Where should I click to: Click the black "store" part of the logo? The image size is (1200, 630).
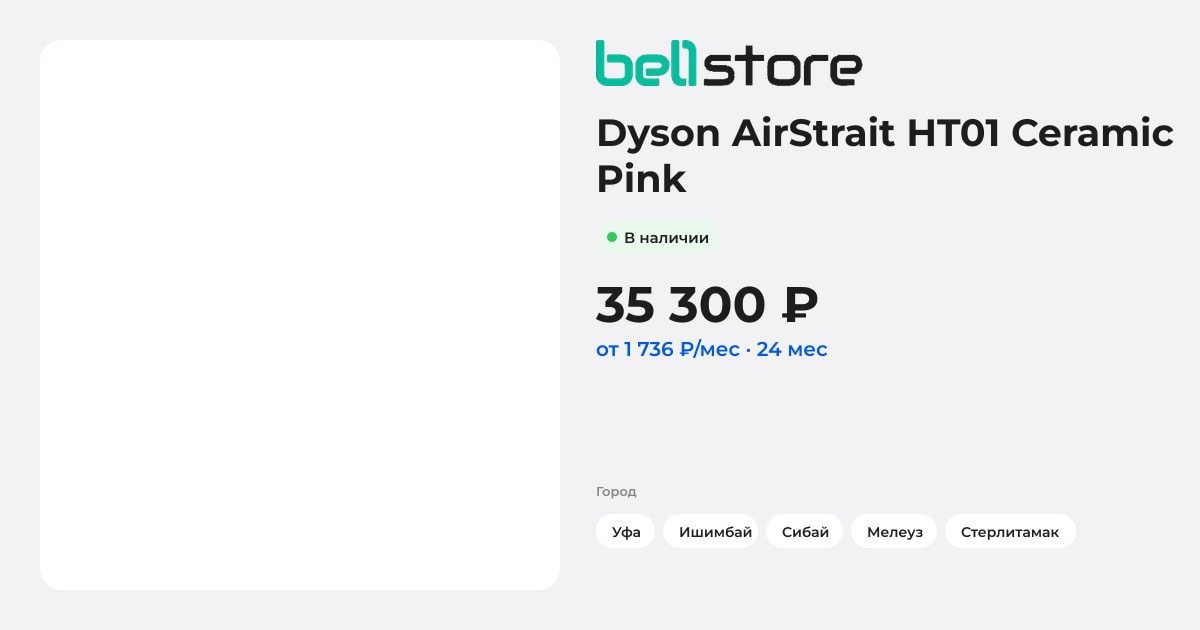782,65
